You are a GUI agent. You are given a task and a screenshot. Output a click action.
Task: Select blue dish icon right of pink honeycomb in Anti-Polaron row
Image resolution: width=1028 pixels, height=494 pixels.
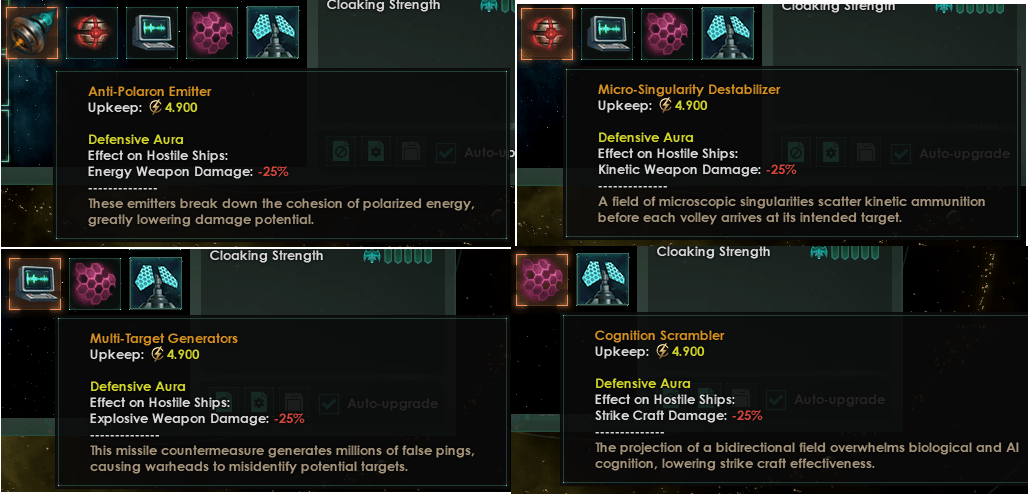click(273, 33)
